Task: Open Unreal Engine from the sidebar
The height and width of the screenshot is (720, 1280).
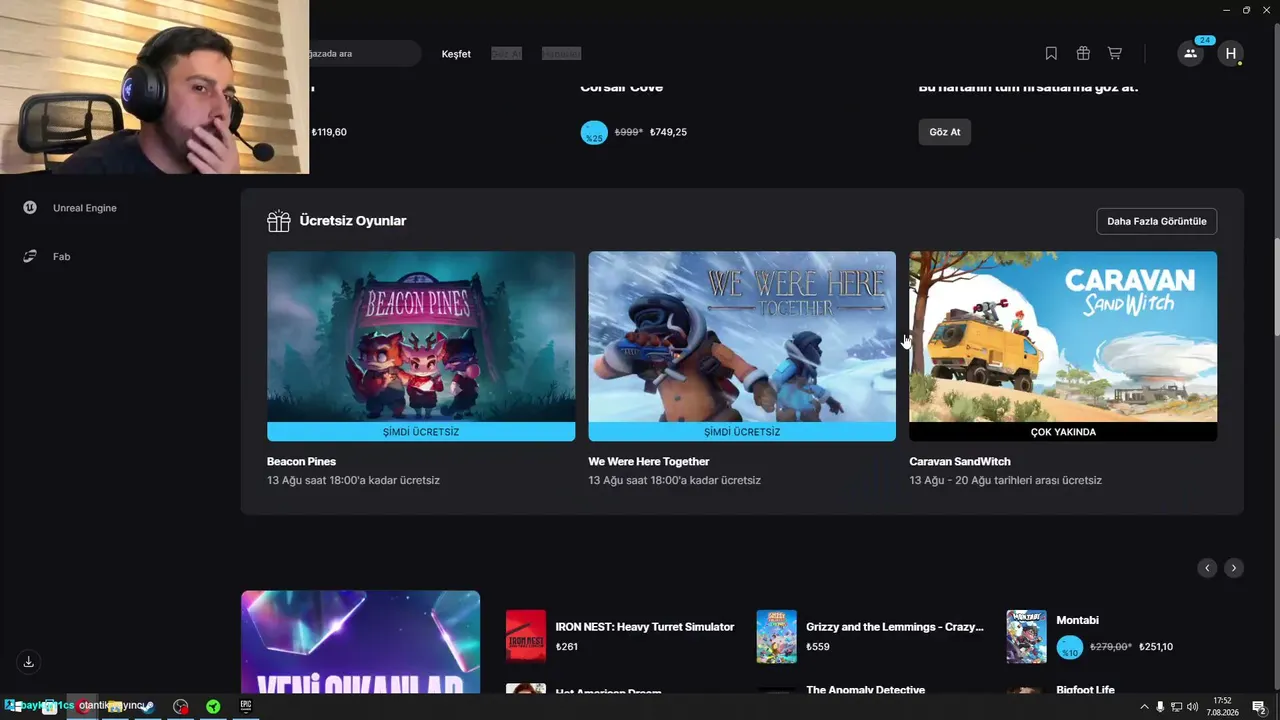Action: coord(85,208)
